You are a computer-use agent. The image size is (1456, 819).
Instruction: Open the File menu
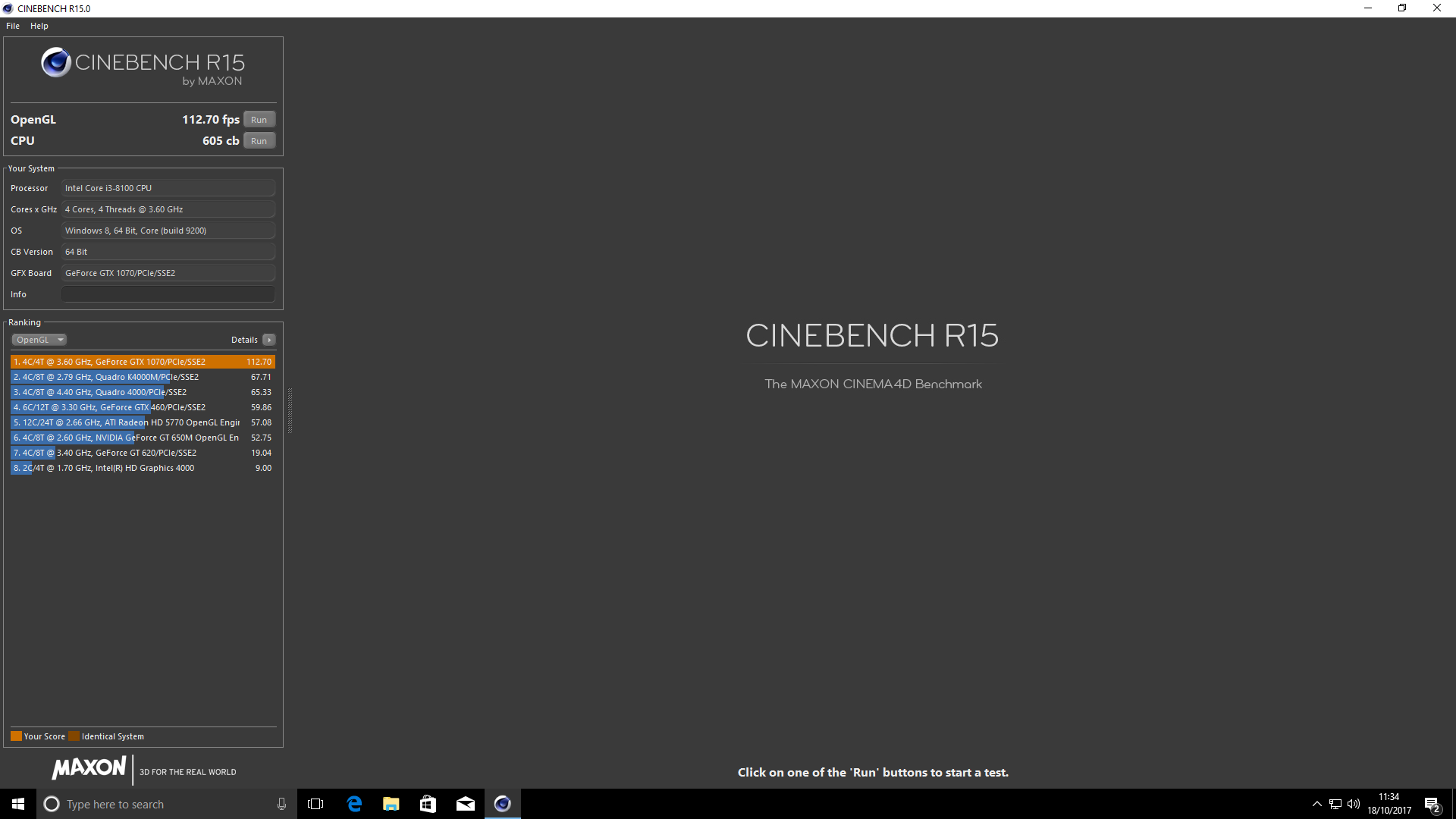(13, 26)
